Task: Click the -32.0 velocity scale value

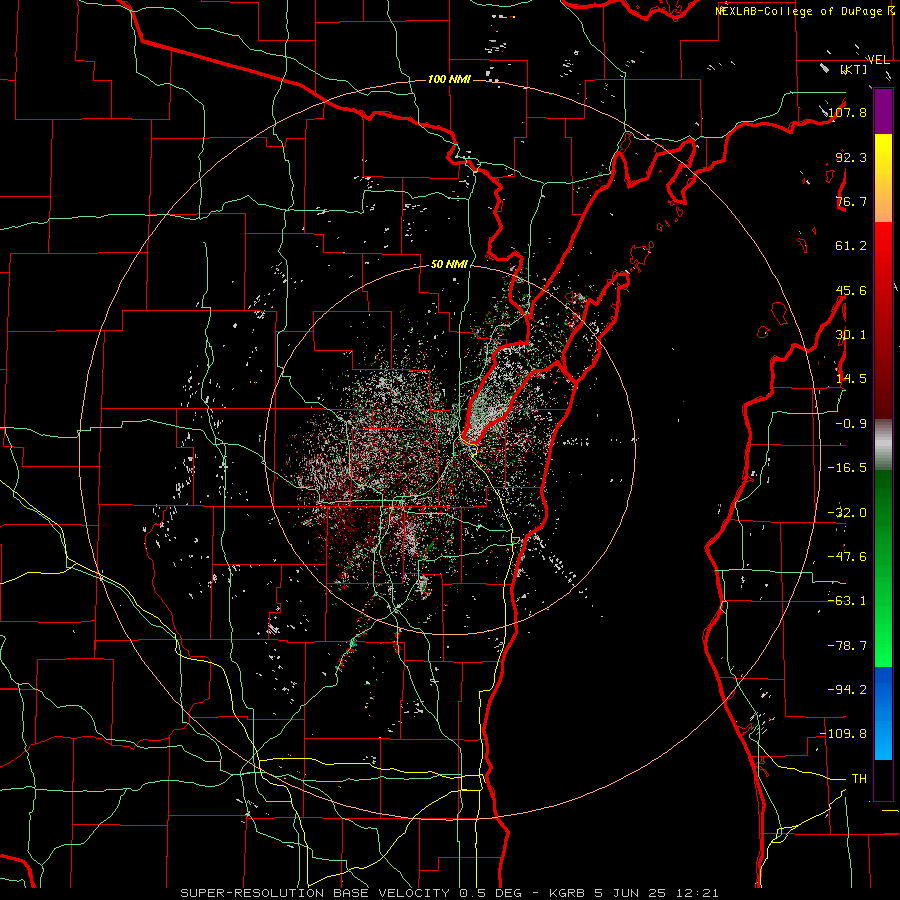Action: (x=847, y=513)
